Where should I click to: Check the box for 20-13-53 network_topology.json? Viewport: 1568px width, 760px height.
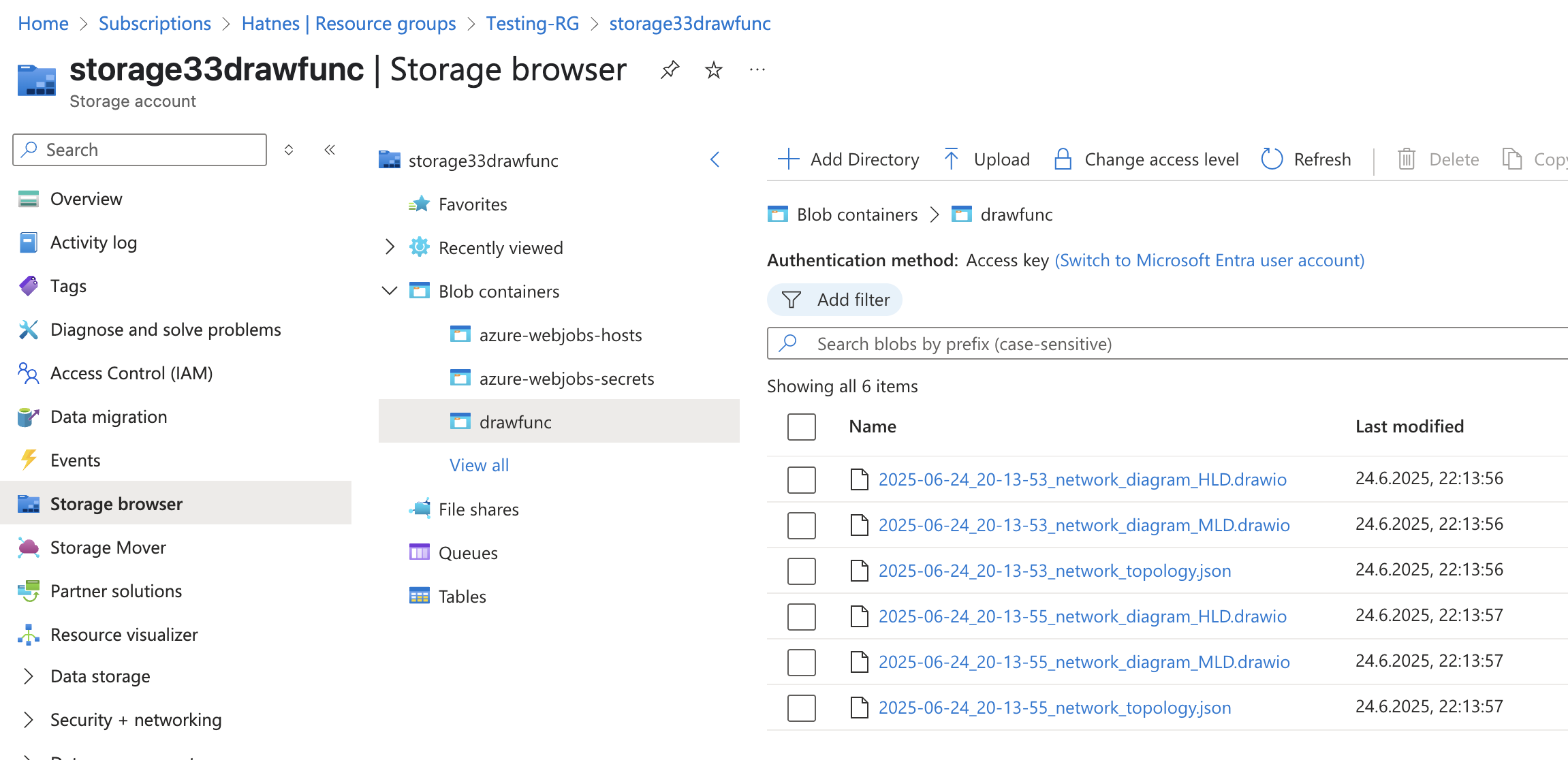pyautogui.click(x=802, y=571)
